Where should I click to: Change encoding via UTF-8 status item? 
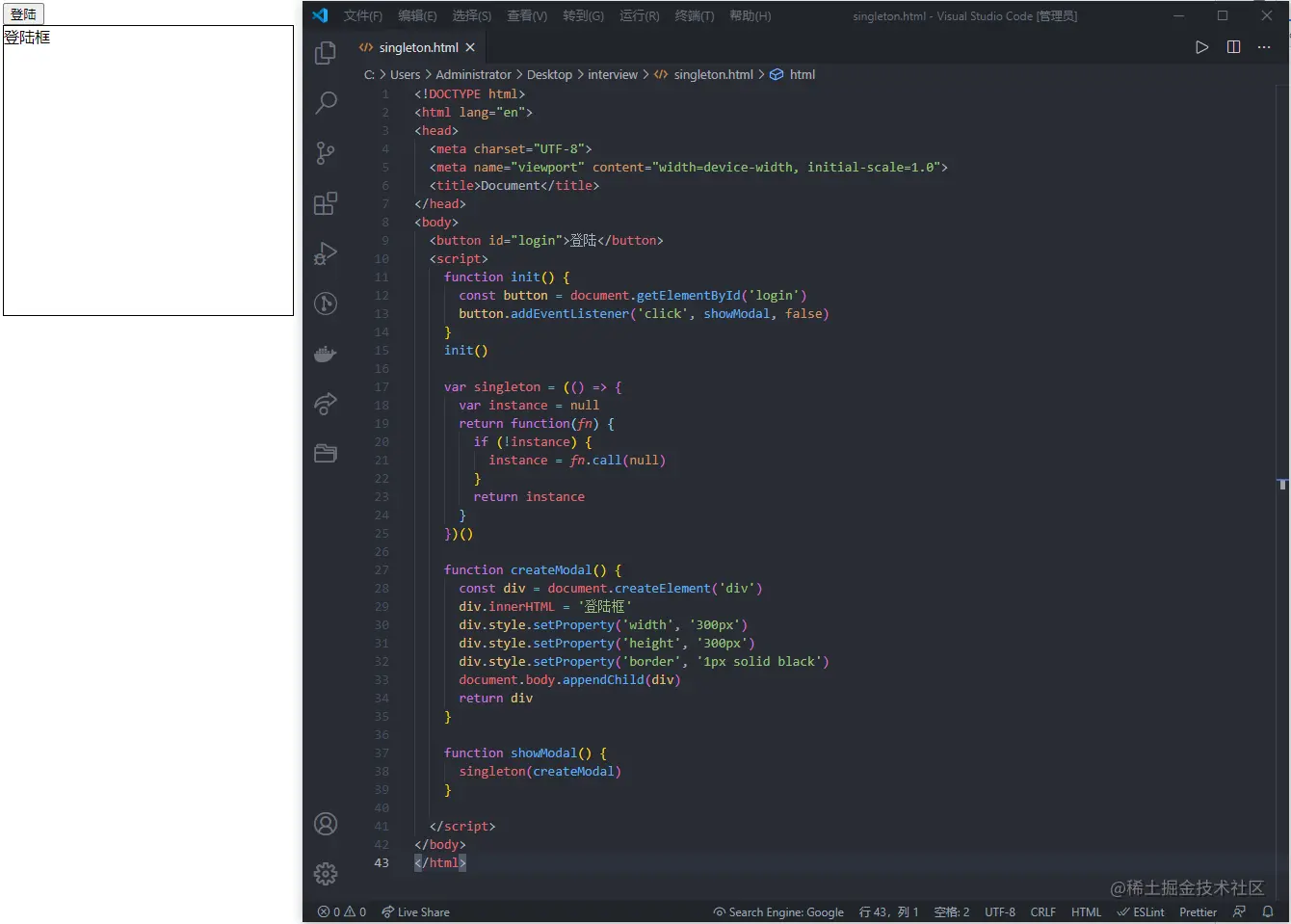(1000, 911)
